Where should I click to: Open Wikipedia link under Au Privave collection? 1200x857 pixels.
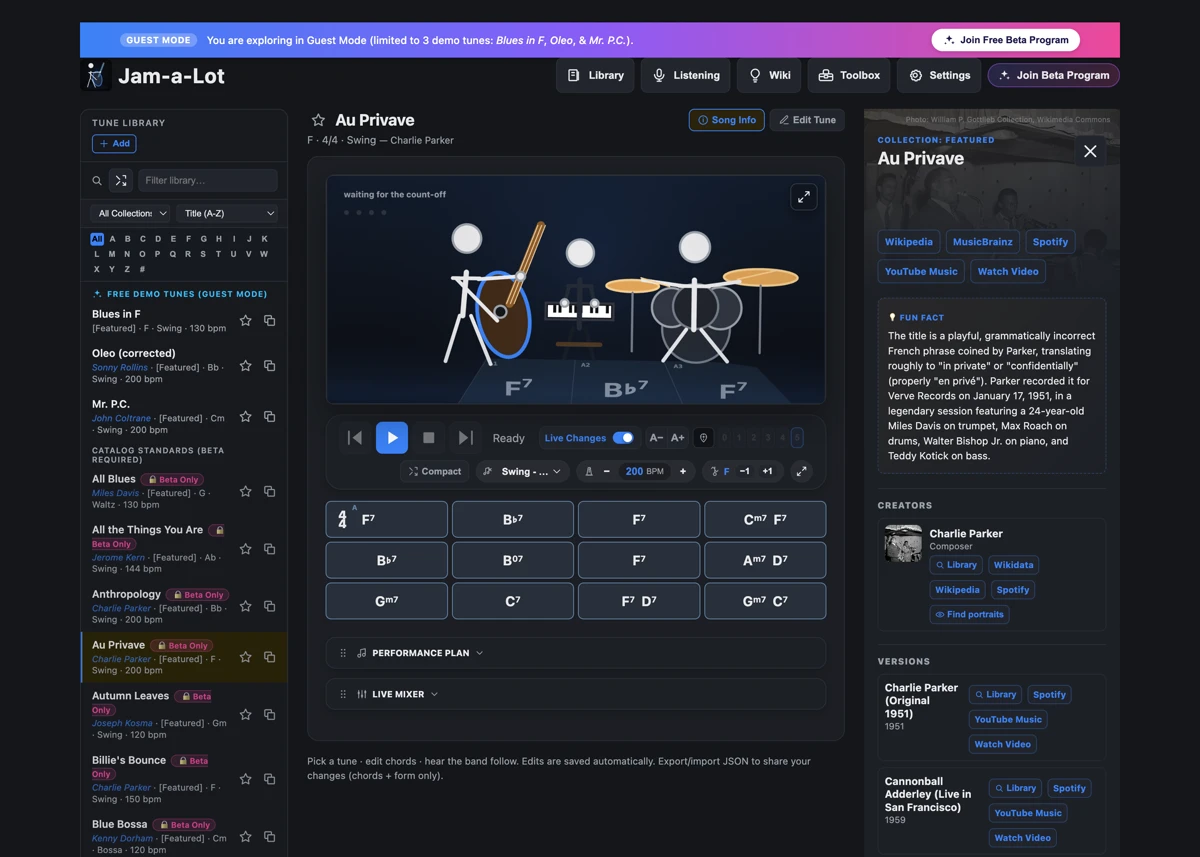909,242
